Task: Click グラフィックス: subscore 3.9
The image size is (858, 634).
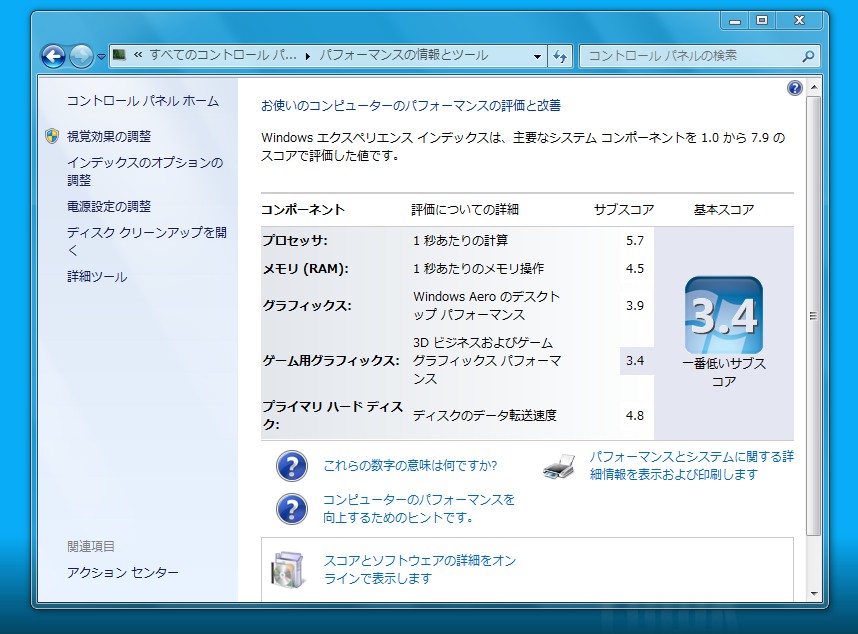Action: 635,306
